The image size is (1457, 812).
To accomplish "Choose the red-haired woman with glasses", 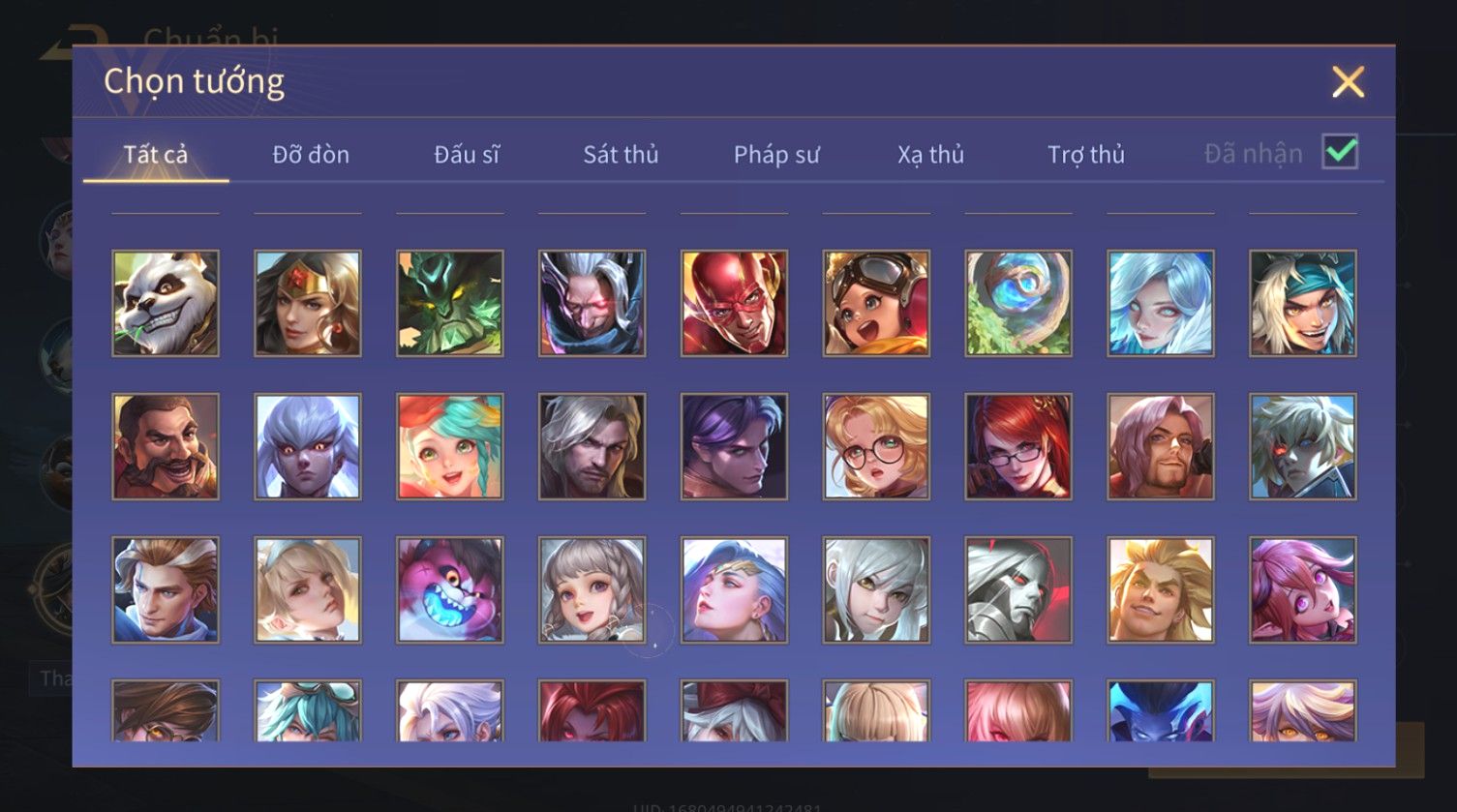I will tap(1018, 446).
